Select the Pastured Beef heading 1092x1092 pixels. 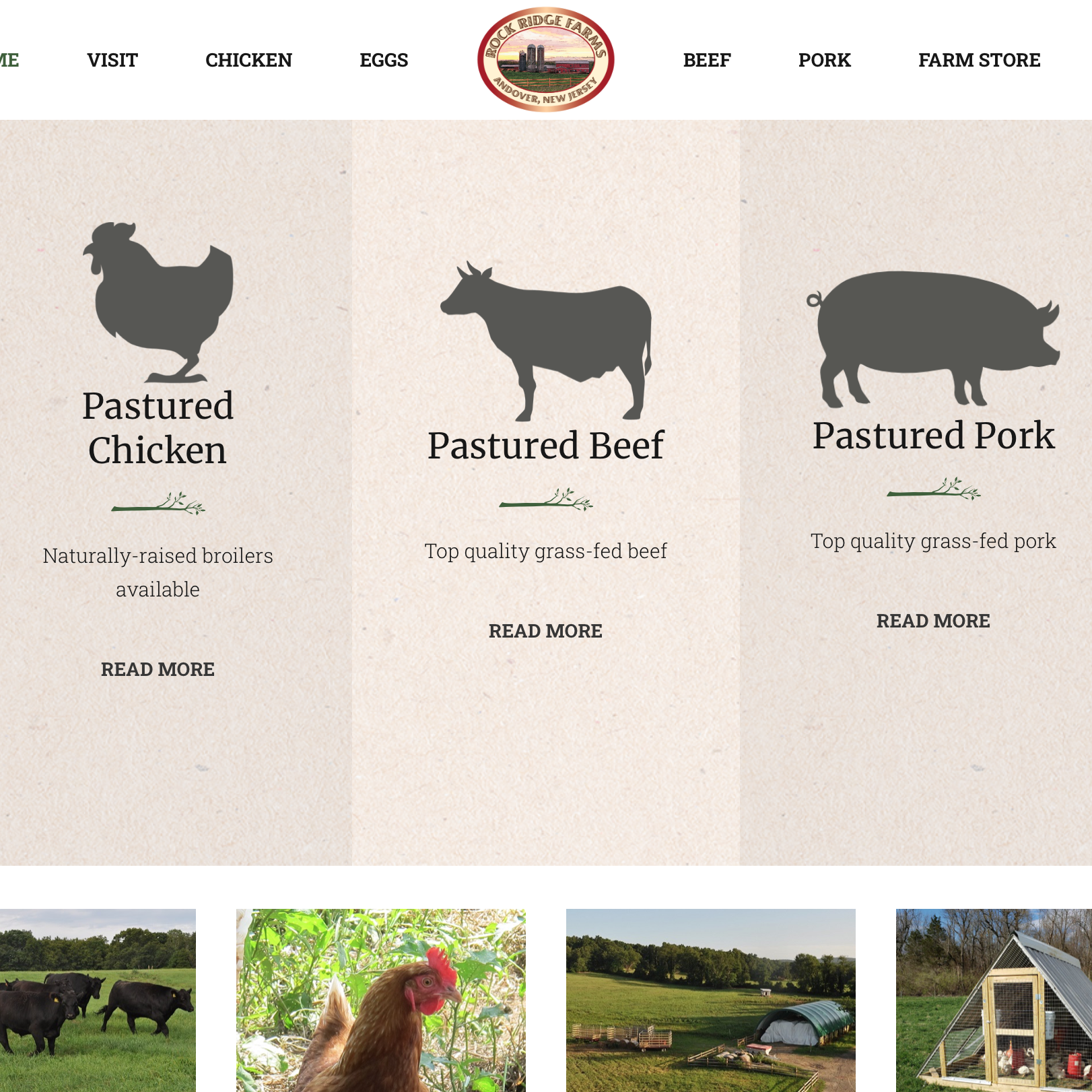coord(546,445)
